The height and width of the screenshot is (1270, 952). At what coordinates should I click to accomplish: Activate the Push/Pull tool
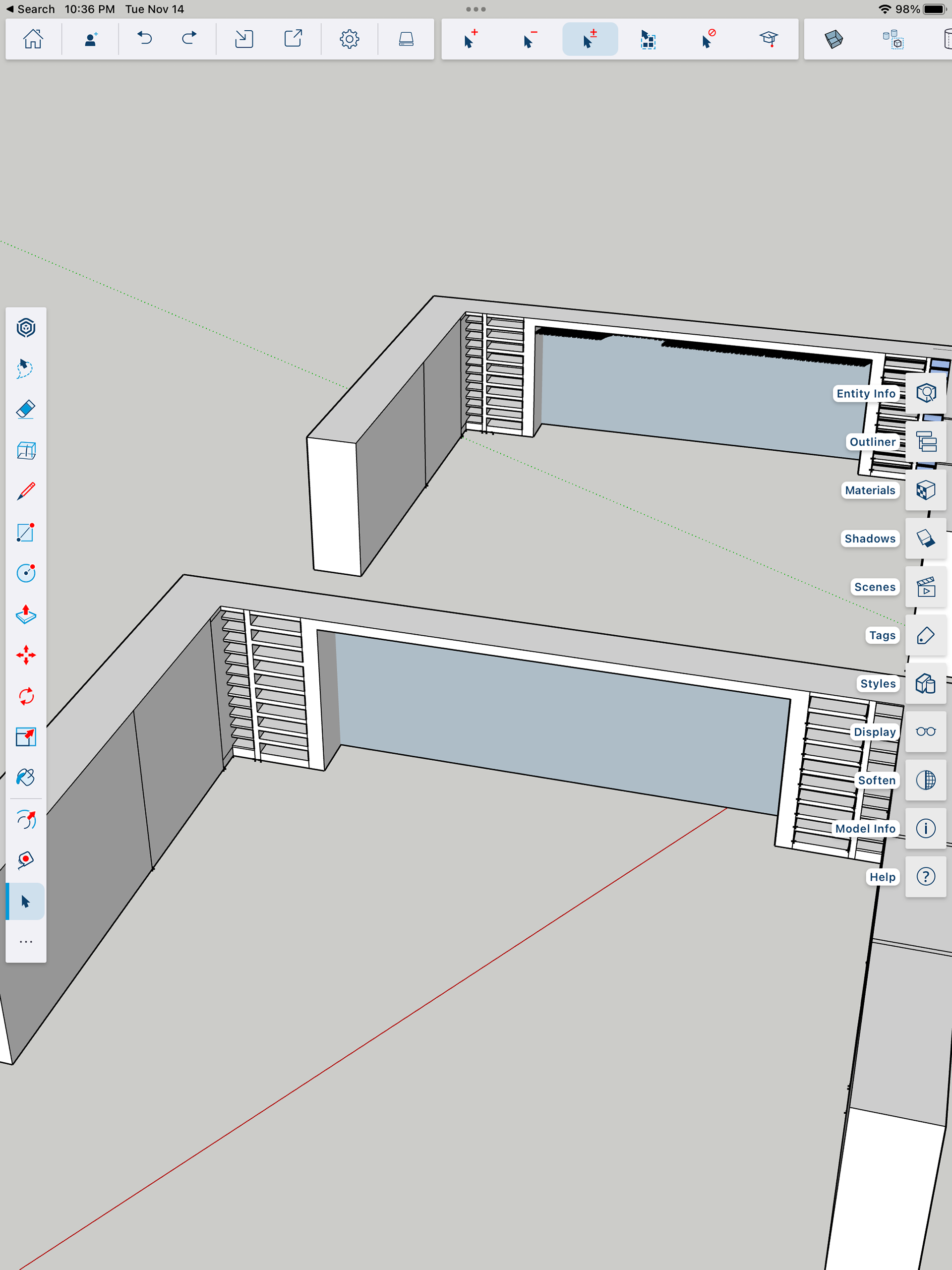[26, 614]
